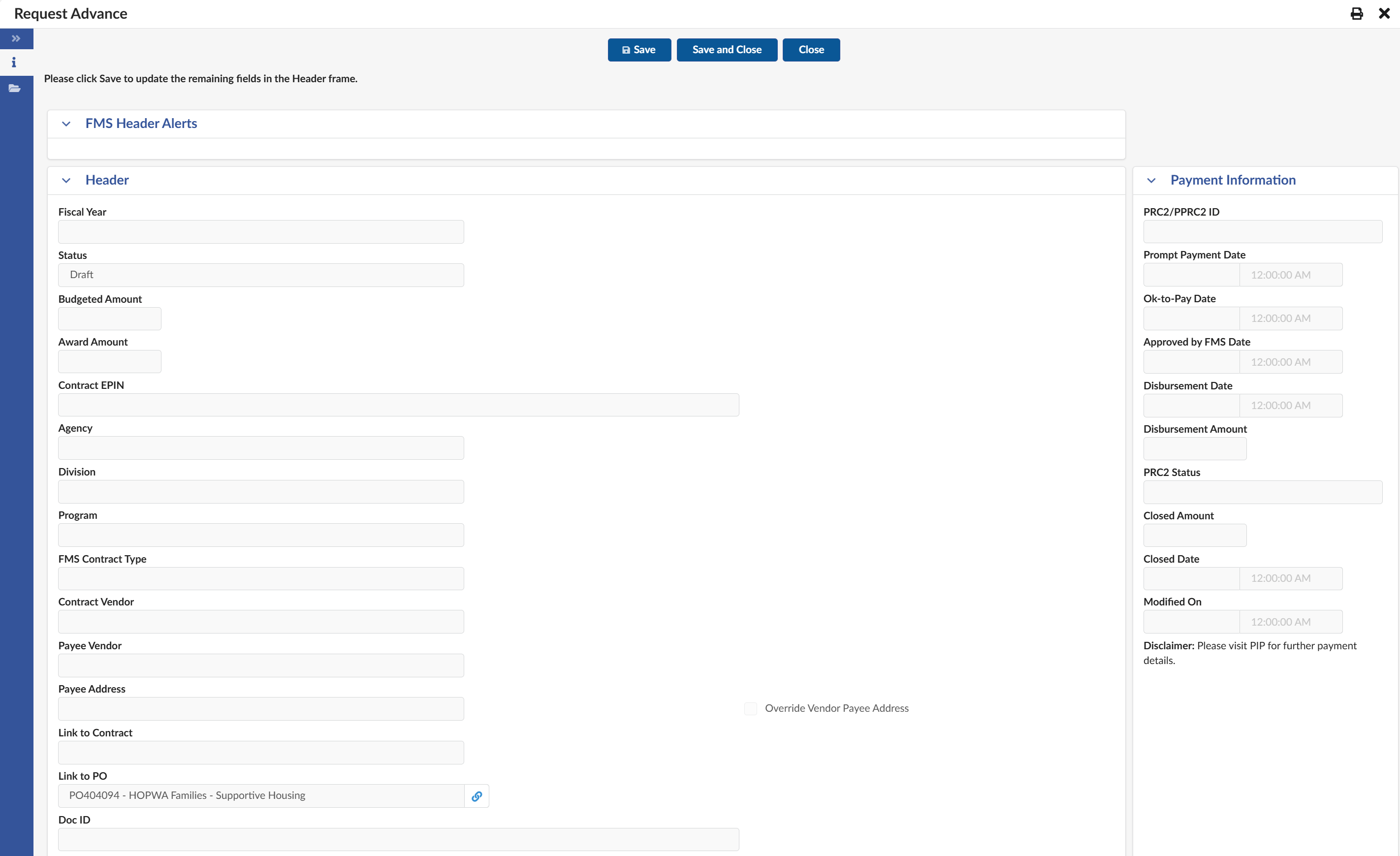Screen dimensions: 1400x856
Task: Click the PRC2/PPRC2 ID field
Action: (1263, 231)
